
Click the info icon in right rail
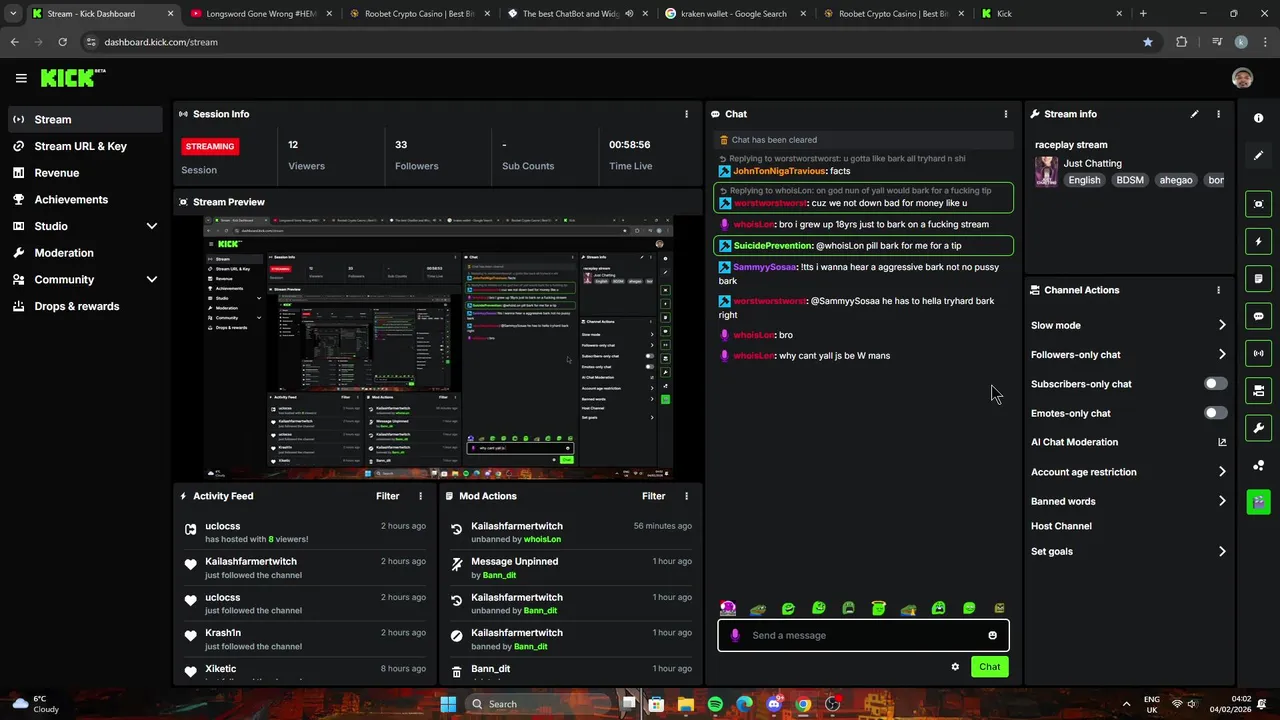[1258, 118]
